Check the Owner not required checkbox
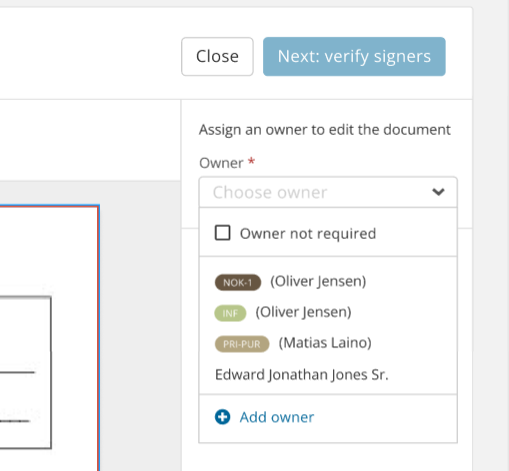The width and height of the screenshot is (509, 471). (x=222, y=233)
